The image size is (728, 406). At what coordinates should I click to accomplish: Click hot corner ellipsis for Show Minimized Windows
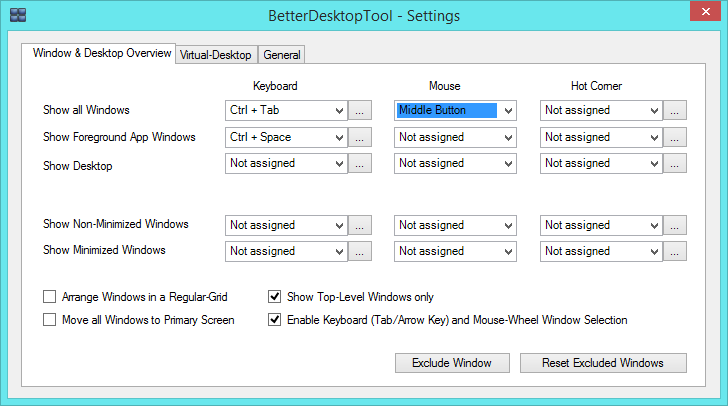[x=675, y=251]
